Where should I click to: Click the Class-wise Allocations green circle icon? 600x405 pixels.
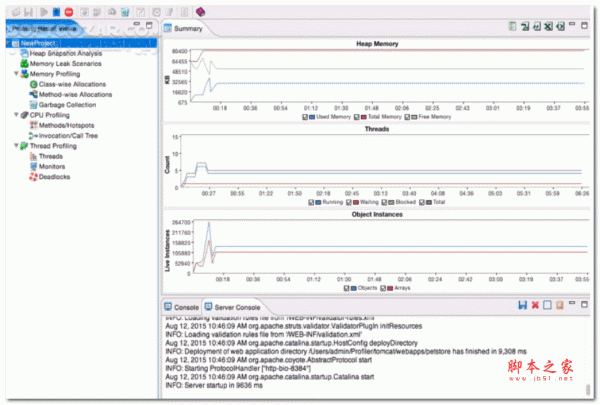[x=34, y=84]
